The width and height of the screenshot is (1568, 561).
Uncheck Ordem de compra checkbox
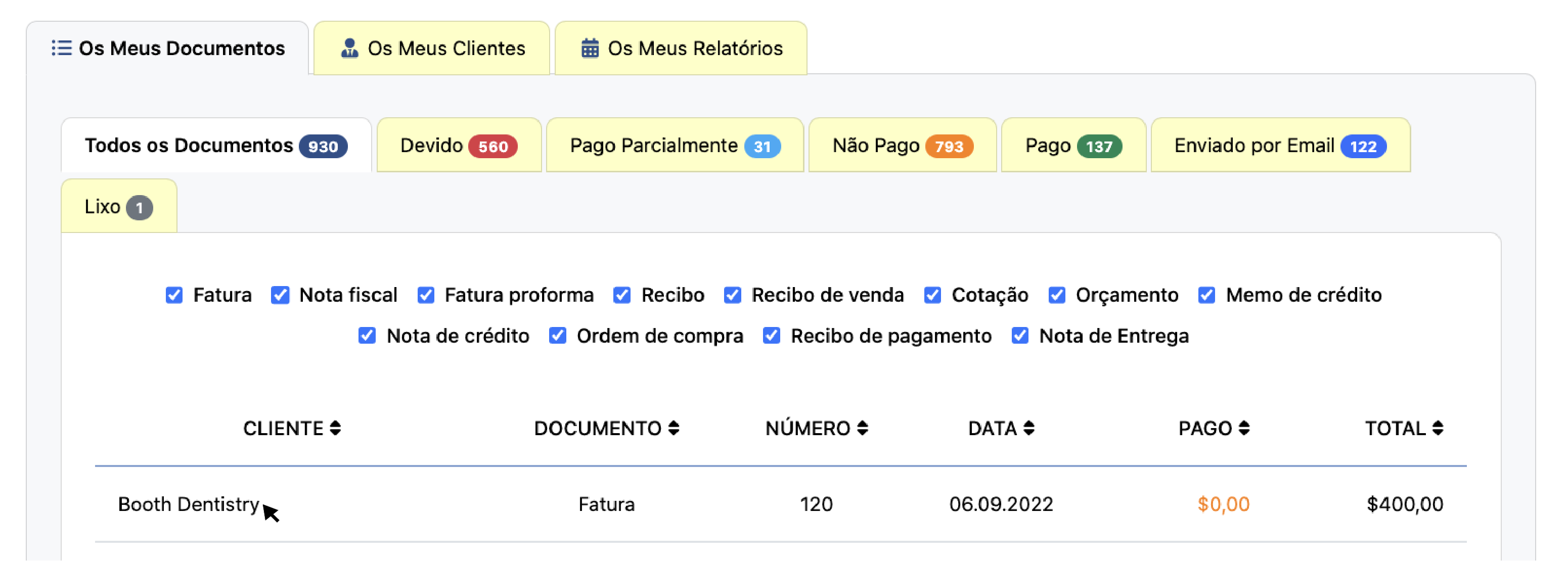558,336
